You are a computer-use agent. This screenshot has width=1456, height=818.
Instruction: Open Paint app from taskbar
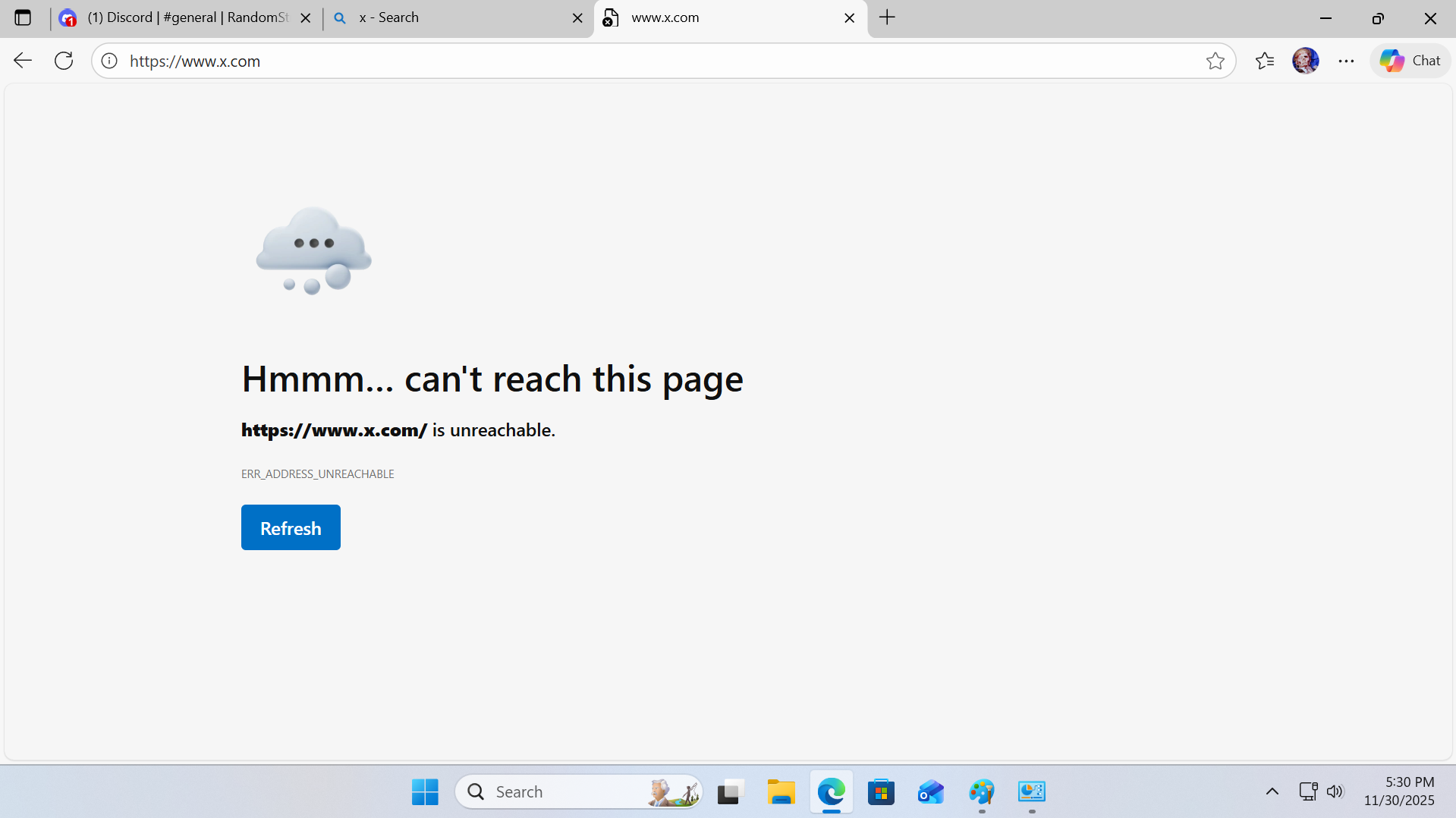[x=982, y=791]
